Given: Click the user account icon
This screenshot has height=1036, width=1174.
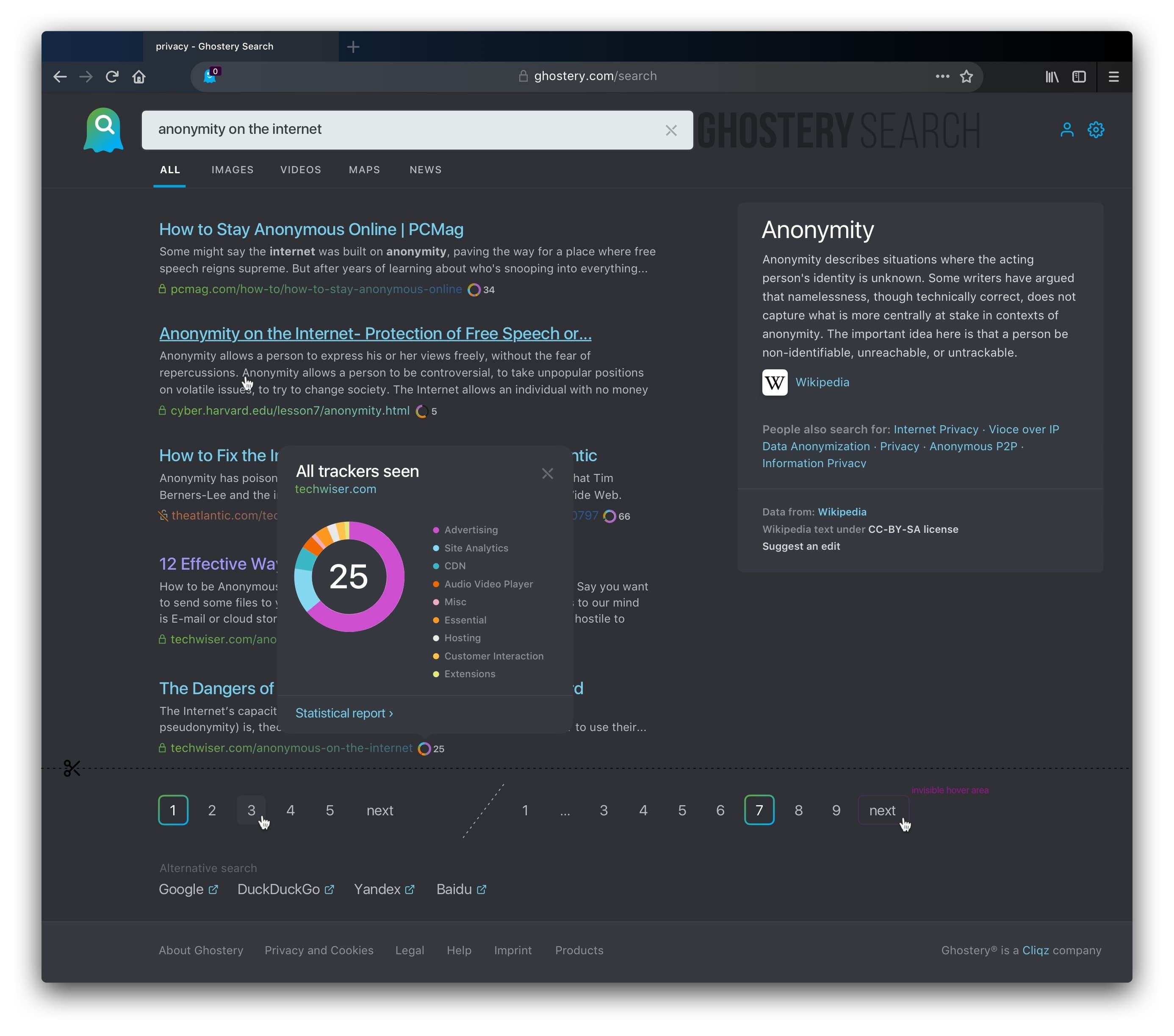Looking at the screenshot, I should [x=1066, y=130].
